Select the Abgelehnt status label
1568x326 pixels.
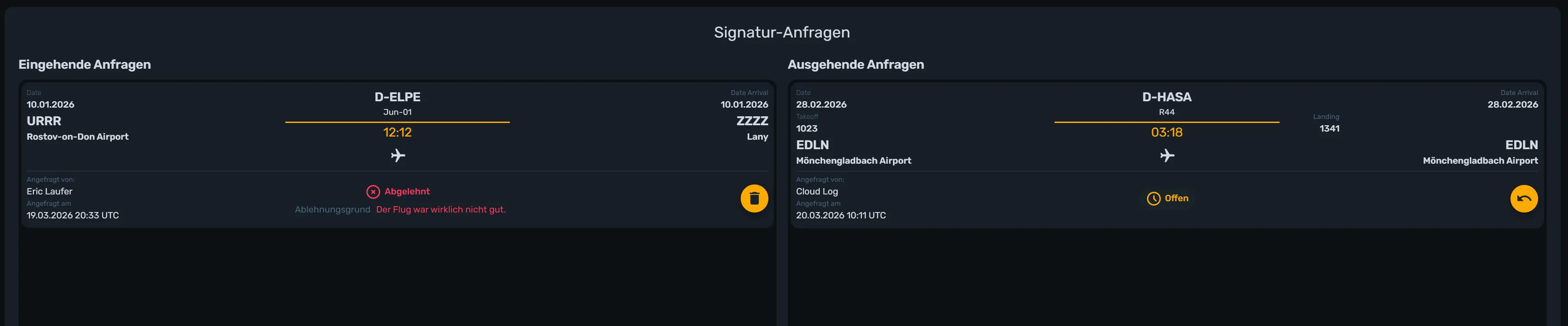pos(407,192)
